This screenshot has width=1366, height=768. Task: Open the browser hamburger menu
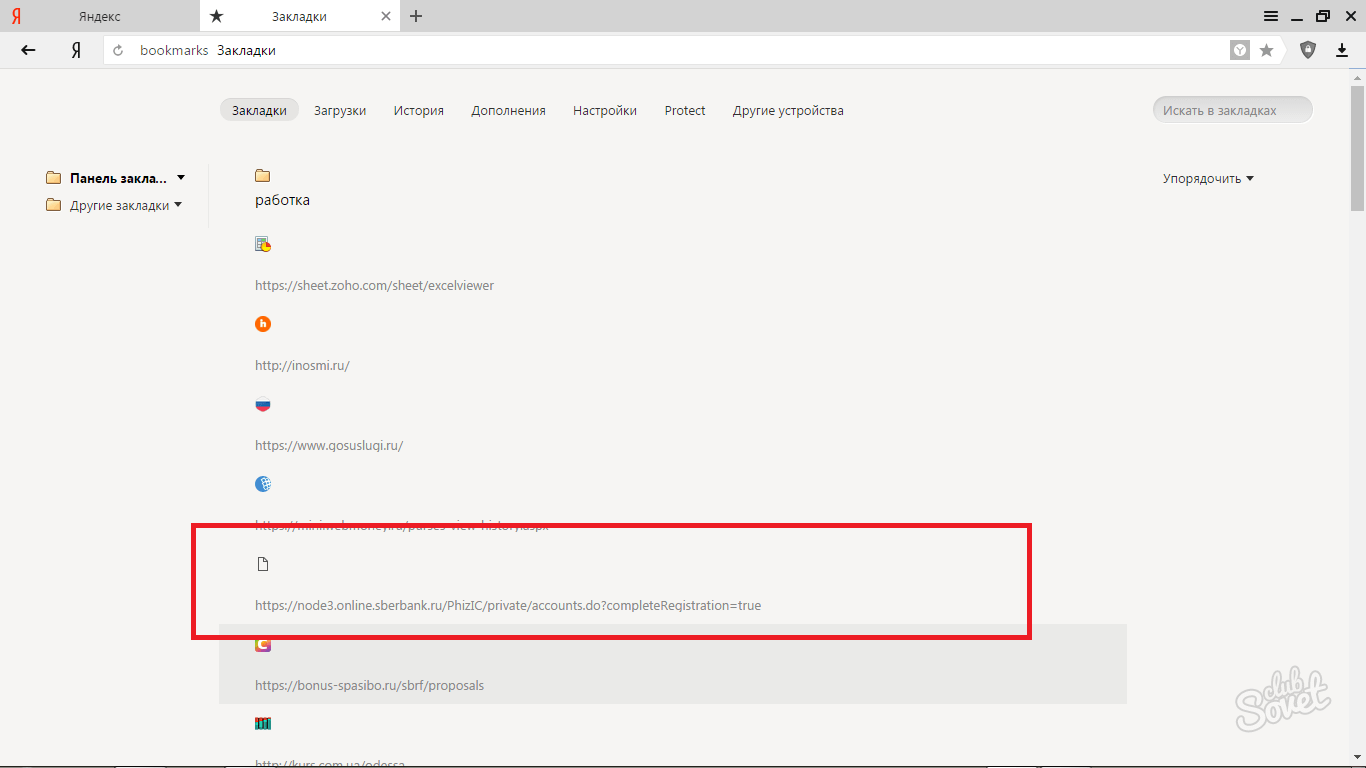(x=1270, y=16)
